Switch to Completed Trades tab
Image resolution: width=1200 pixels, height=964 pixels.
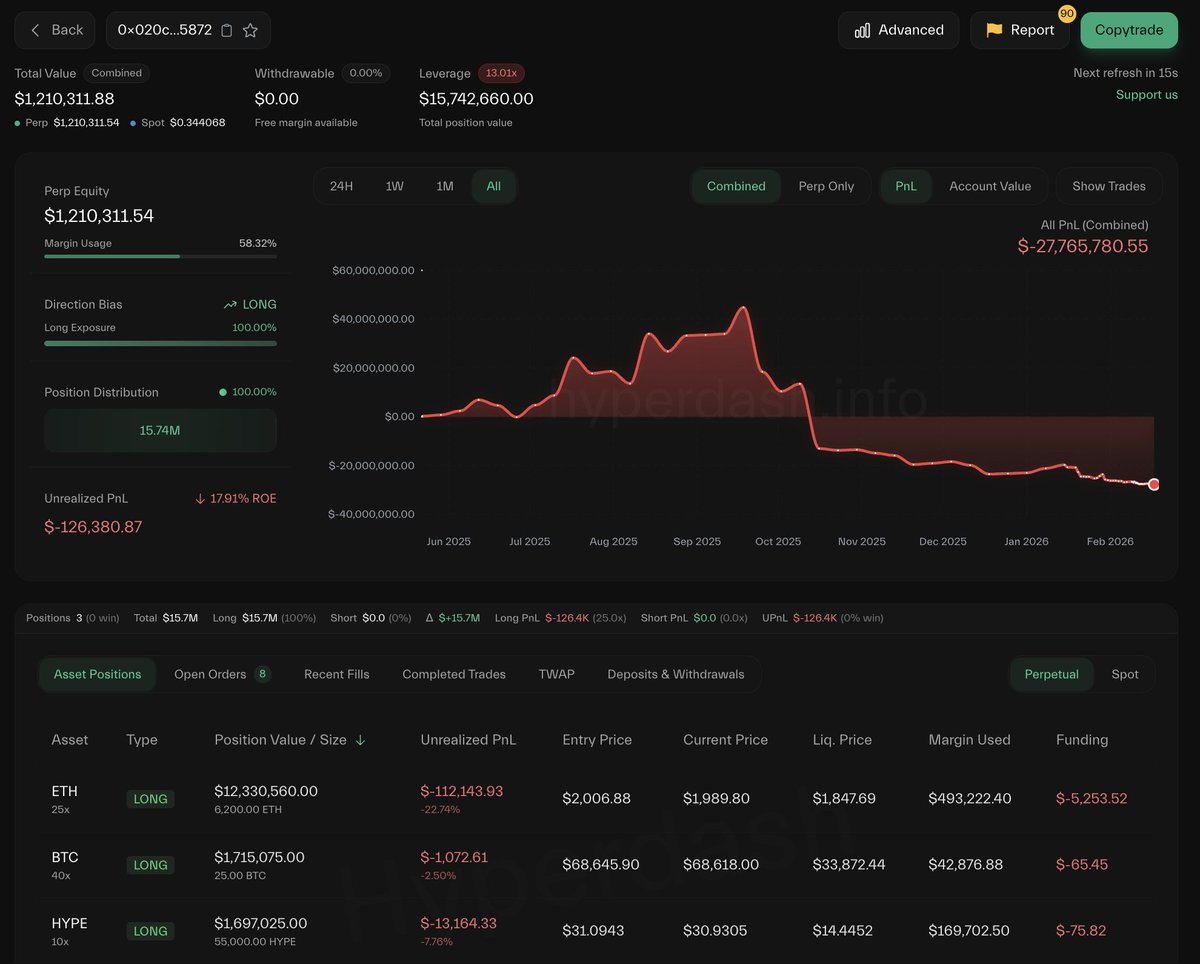pos(453,674)
